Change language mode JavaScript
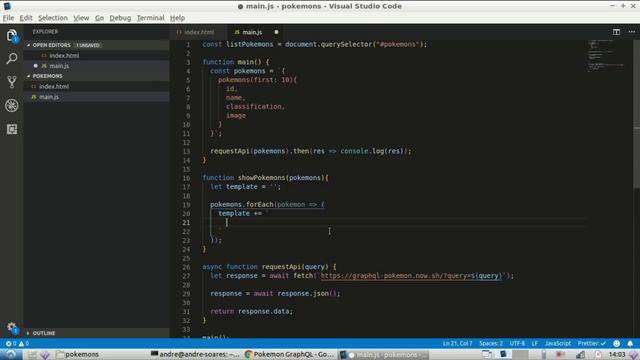Screen dimensions: 640x360 (x=558, y=343)
